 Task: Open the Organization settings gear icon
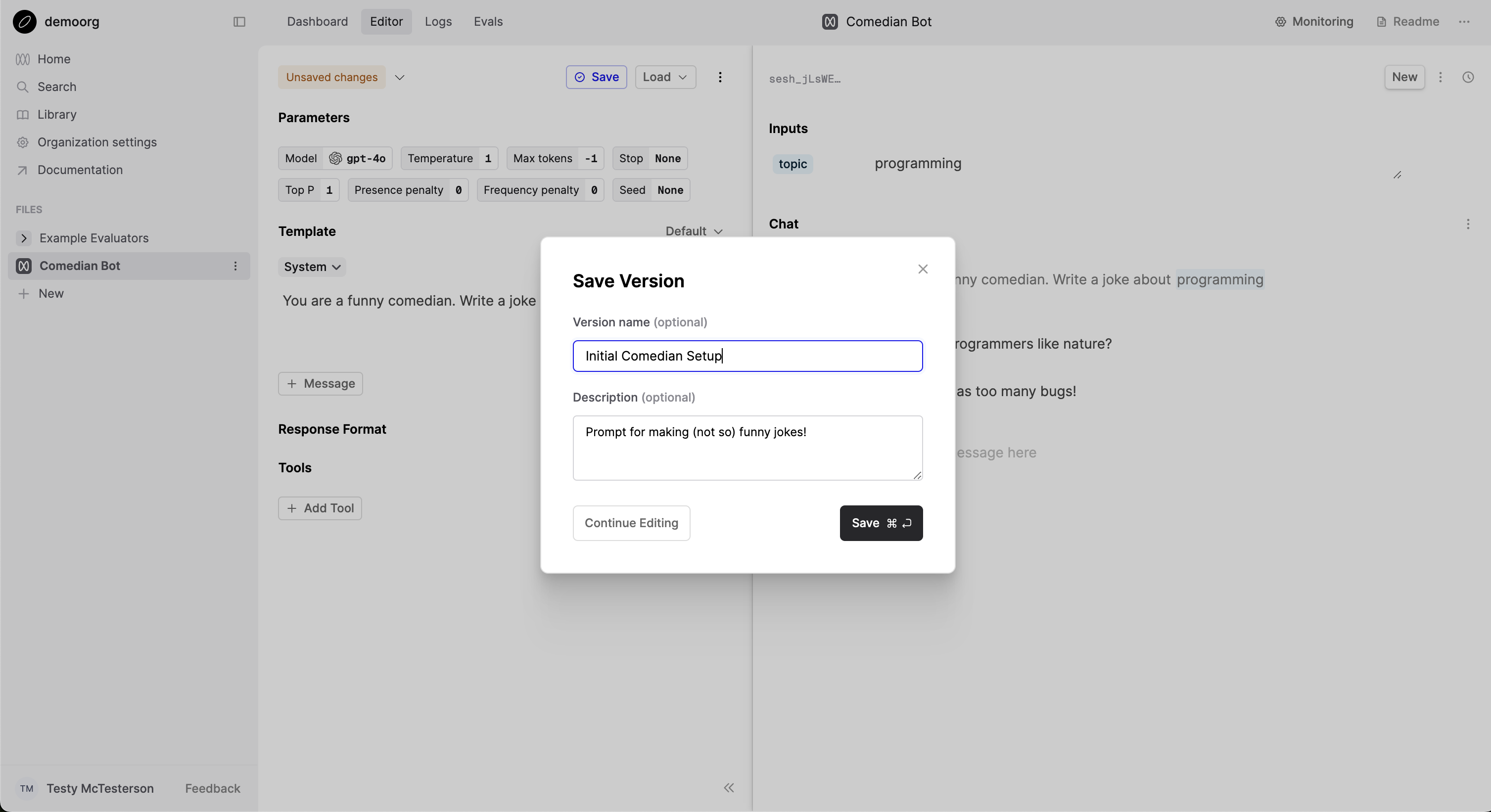click(x=23, y=142)
